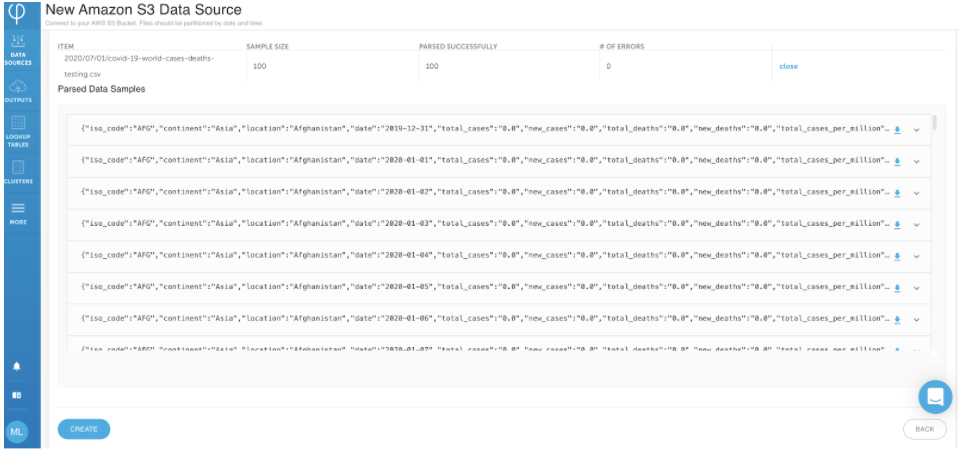Expand the 2020-01-06 sample row

click(917, 320)
